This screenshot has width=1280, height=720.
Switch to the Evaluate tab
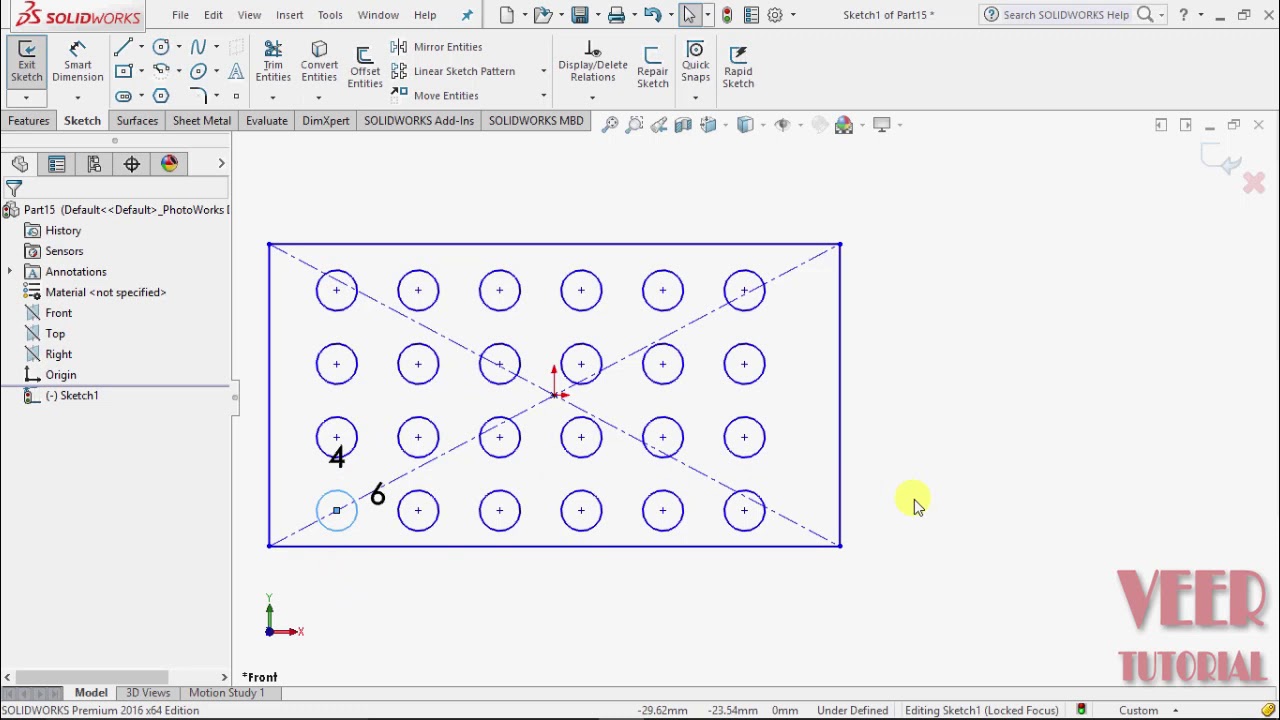pos(267,121)
